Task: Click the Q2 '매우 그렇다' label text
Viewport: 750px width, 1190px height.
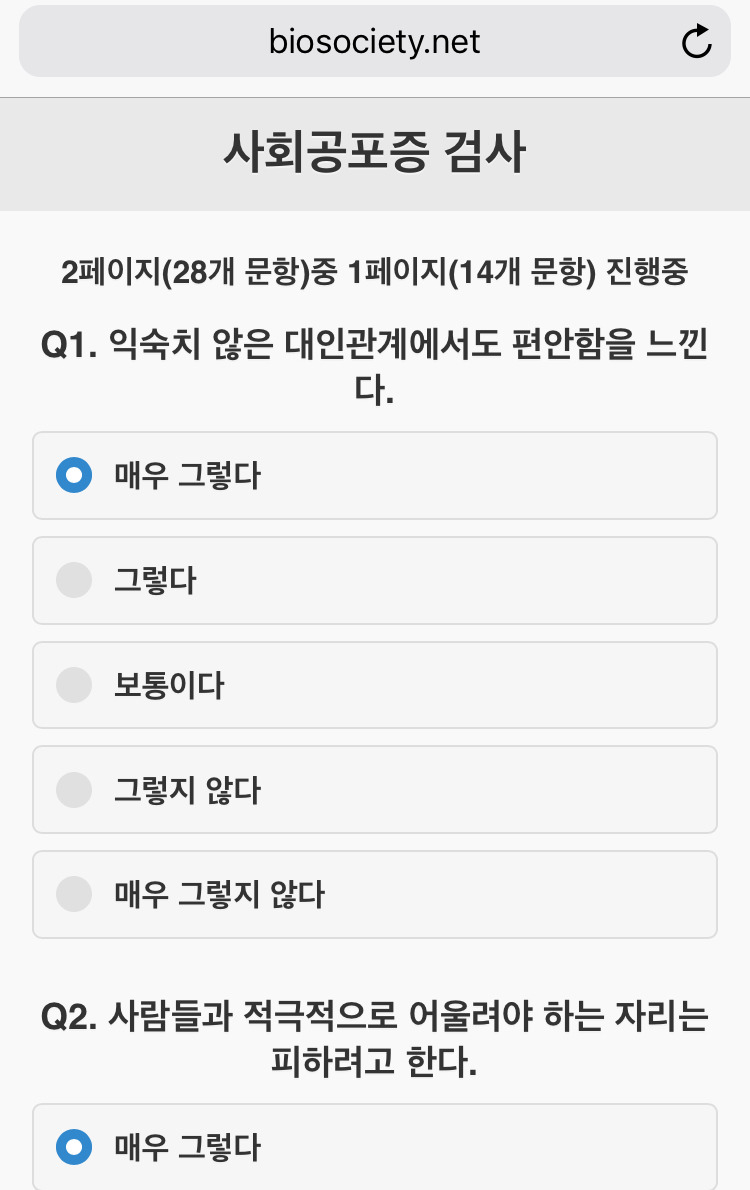Action: [x=187, y=1148]
